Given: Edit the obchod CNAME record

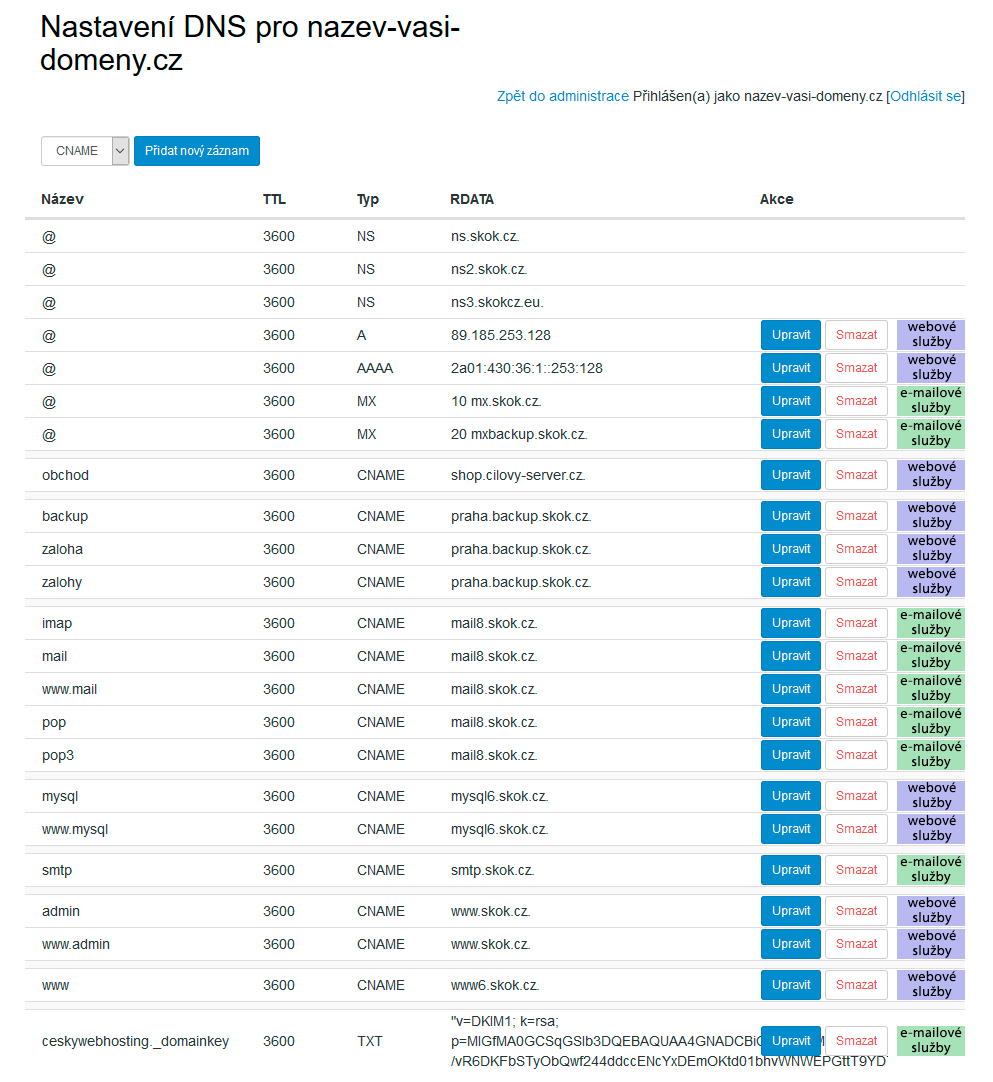Looking at the screenshot, I should click(791, 475).
